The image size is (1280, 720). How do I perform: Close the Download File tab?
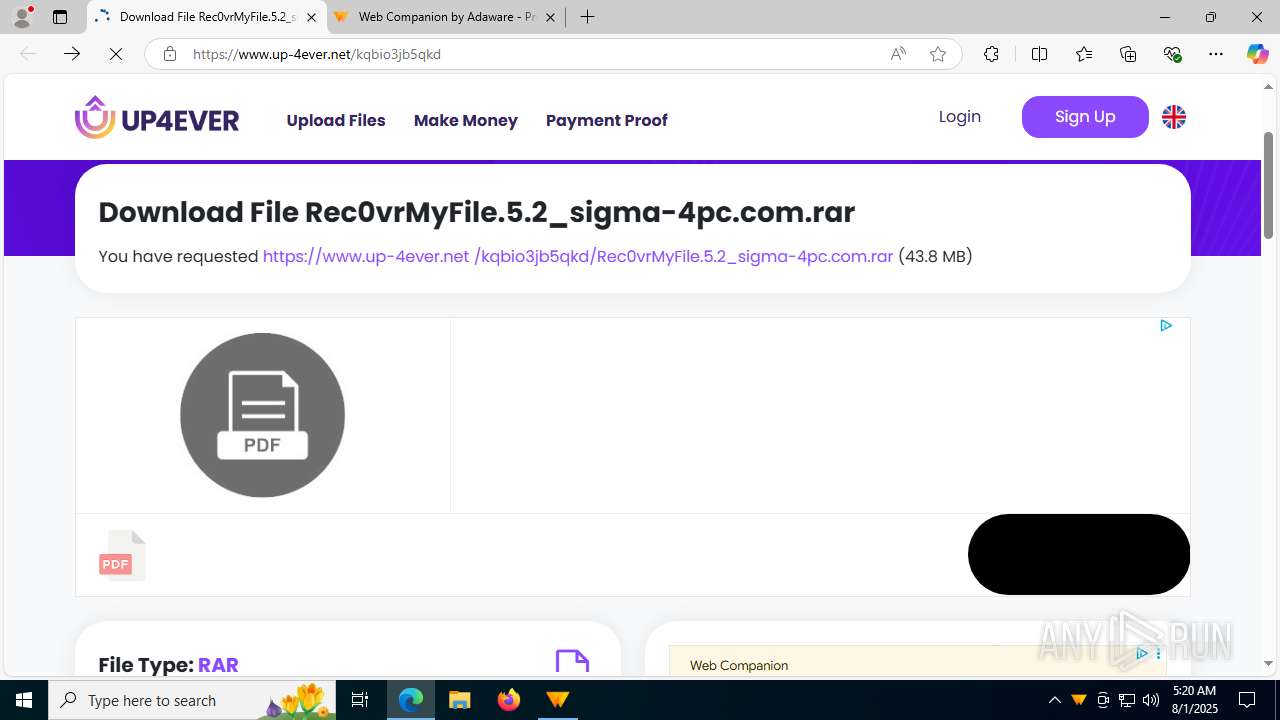[x=311, y=17]
